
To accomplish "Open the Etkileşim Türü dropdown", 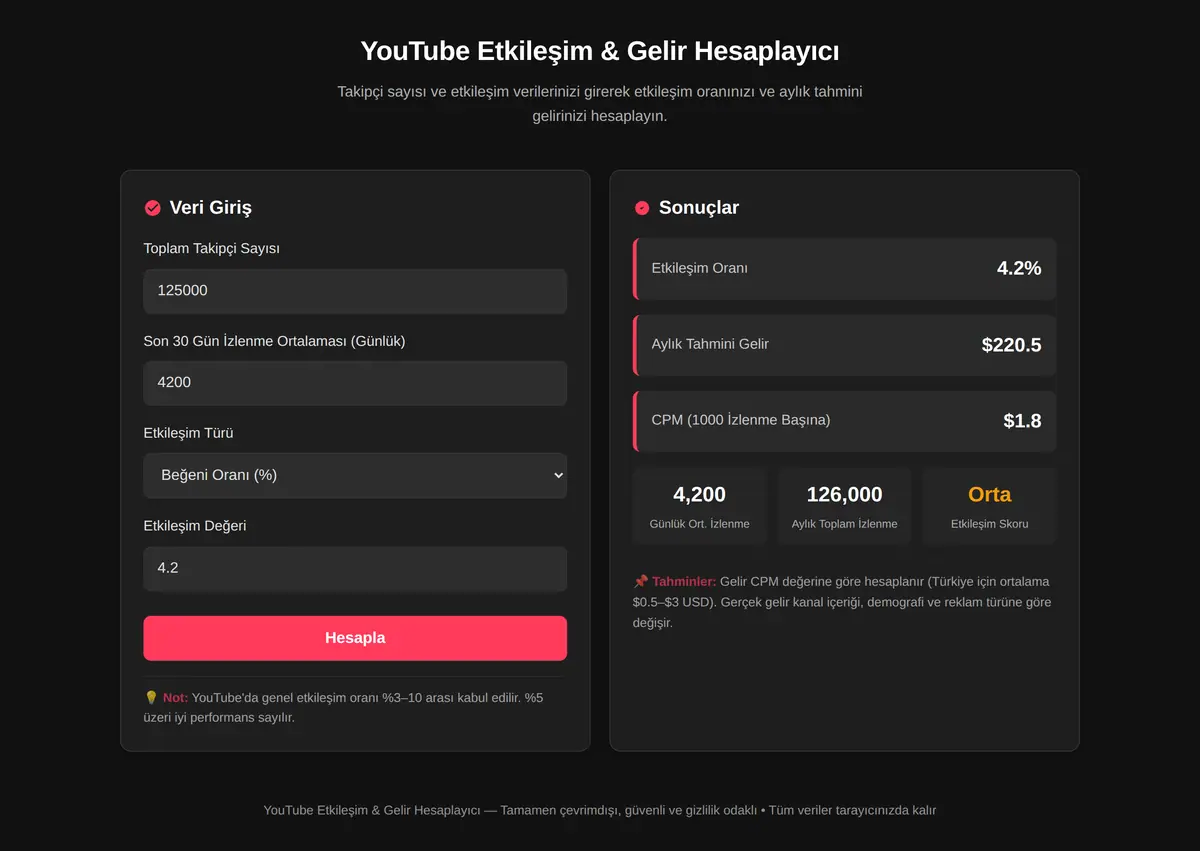I will click(355, 475).
